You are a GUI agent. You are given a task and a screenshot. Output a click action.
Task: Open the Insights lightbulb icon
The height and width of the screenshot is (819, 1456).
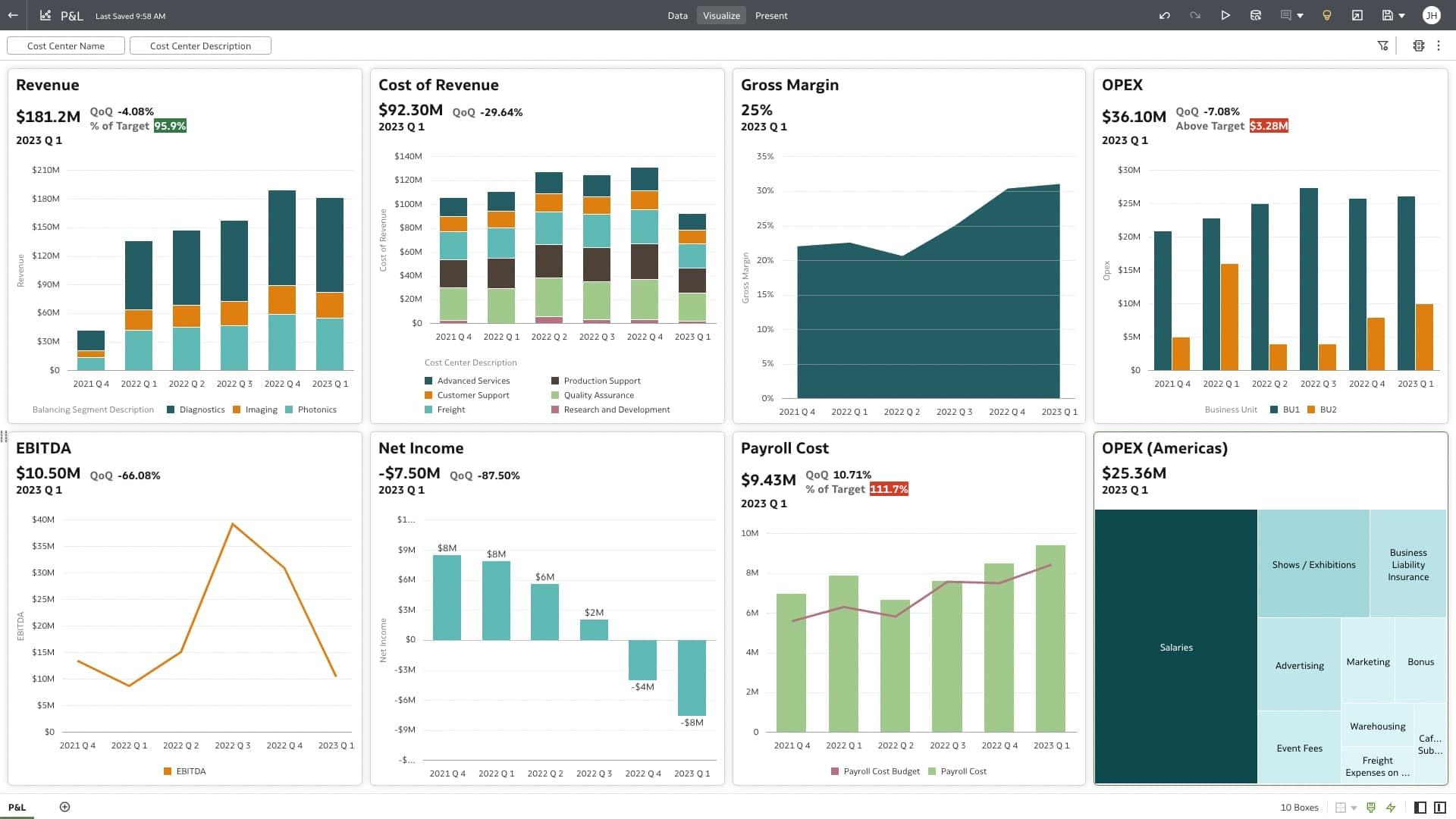click(1326, 15)
